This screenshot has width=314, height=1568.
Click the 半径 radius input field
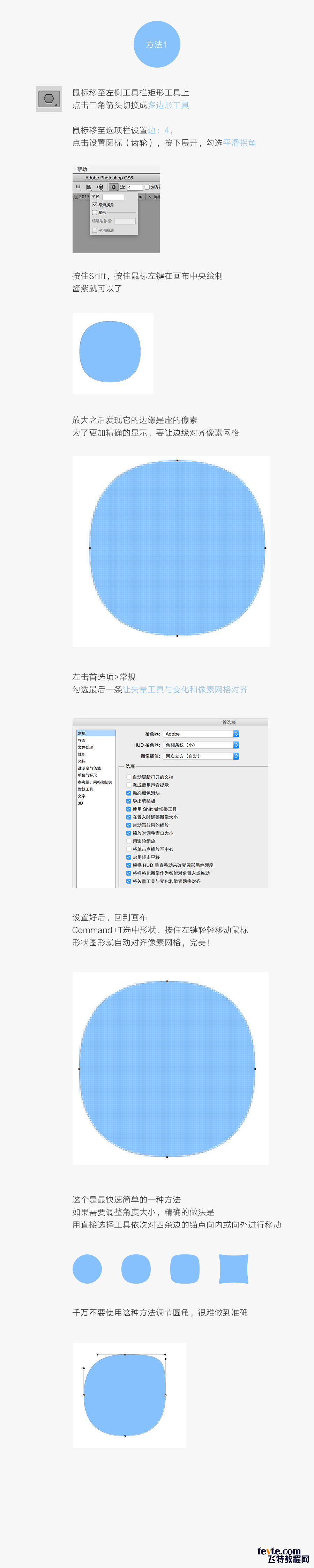[113, 197]
